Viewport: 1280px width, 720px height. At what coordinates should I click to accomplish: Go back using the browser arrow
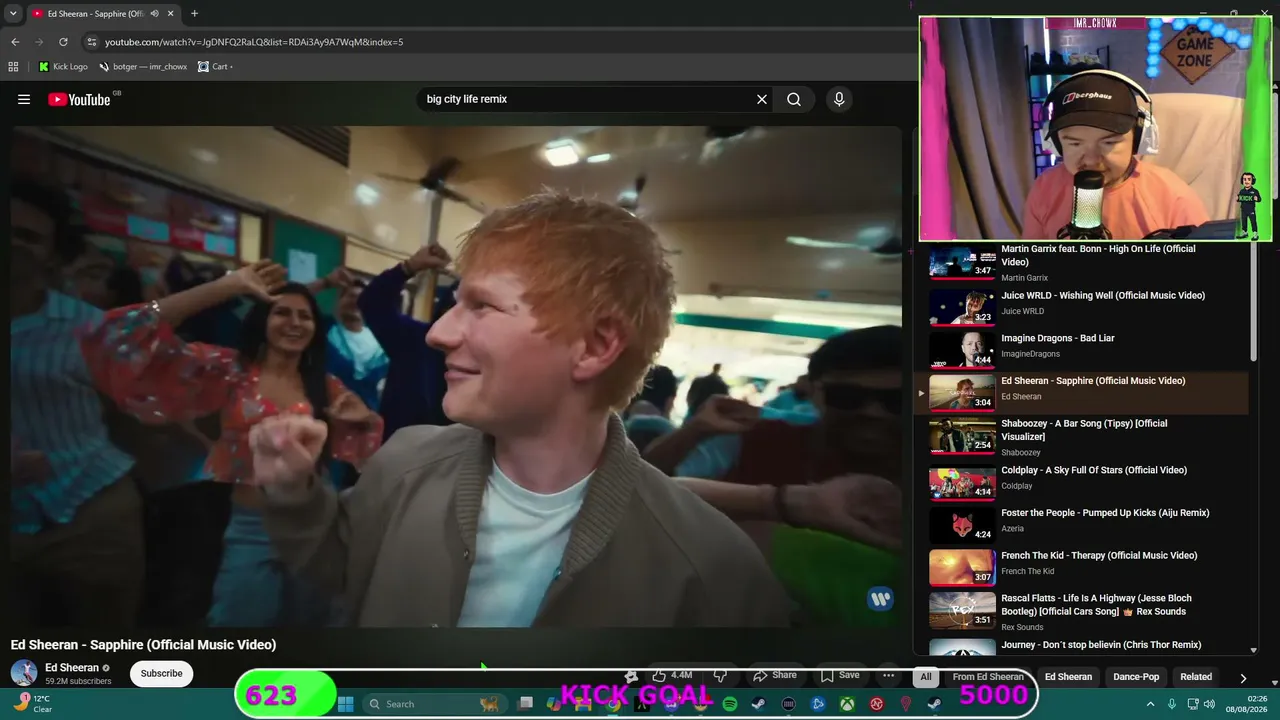(x=15, y=42)
